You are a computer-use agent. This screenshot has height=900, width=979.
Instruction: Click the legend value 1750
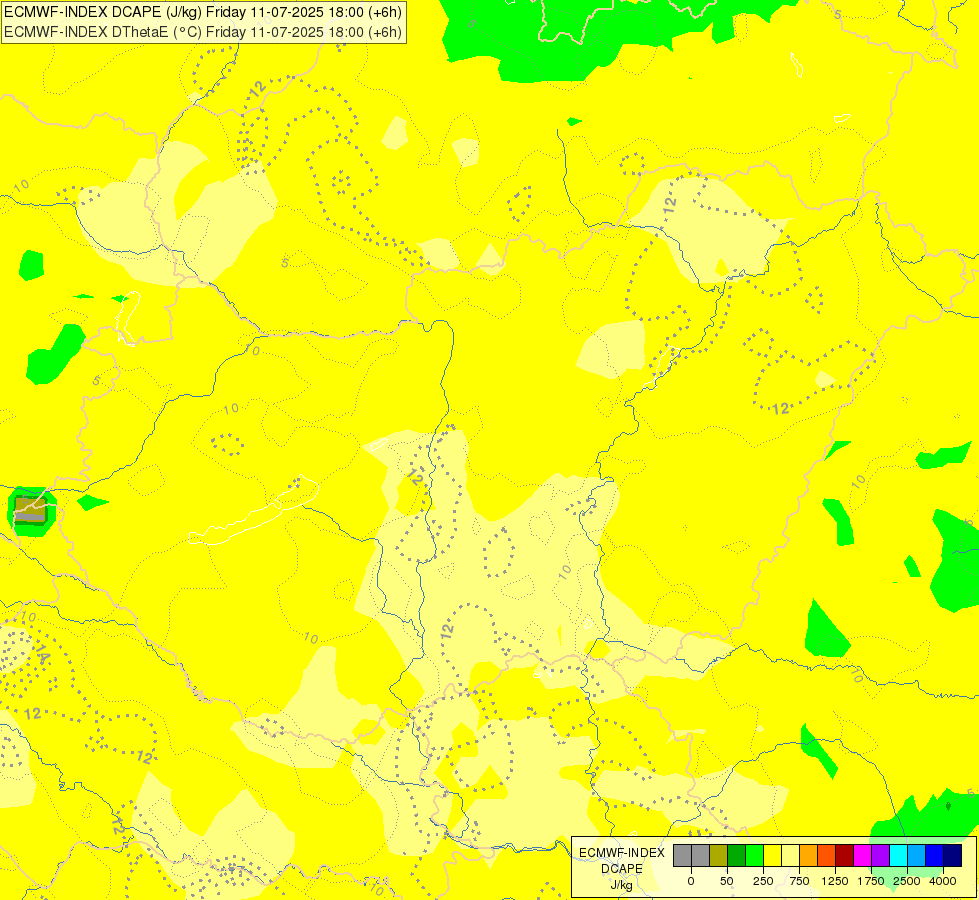(871, 881)
